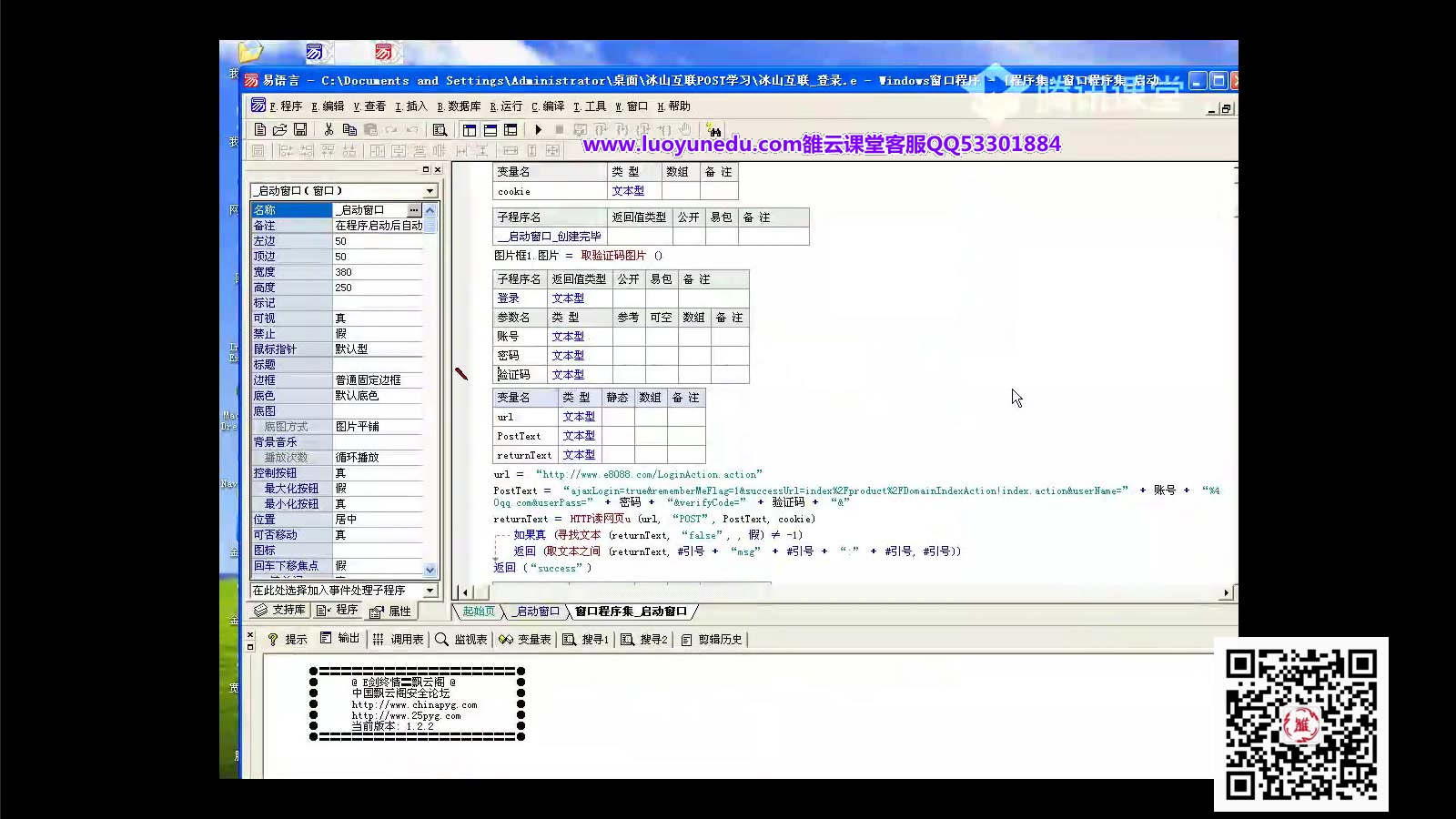Click code editor horizontal scroll right arrow
The image size is (1456, 819).
tap(1226, 592)
